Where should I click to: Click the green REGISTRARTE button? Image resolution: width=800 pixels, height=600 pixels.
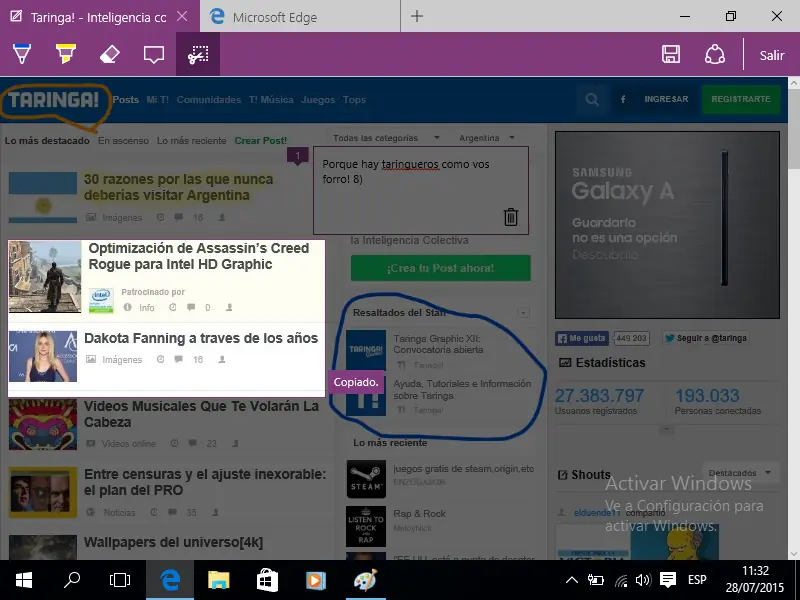741,99
